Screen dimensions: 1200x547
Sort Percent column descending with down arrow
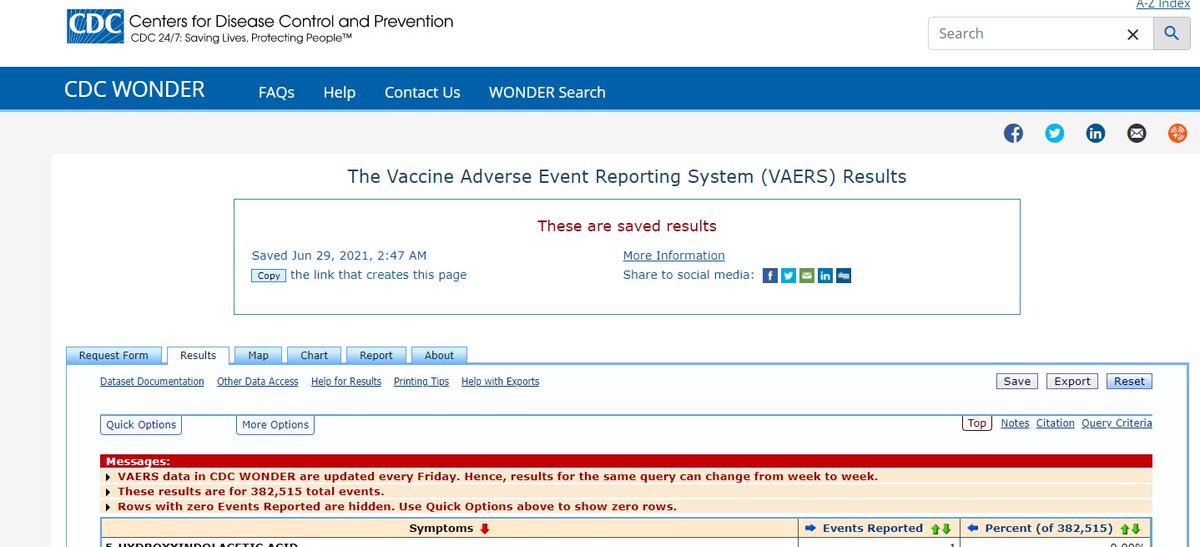click(x=1136, y=528)
